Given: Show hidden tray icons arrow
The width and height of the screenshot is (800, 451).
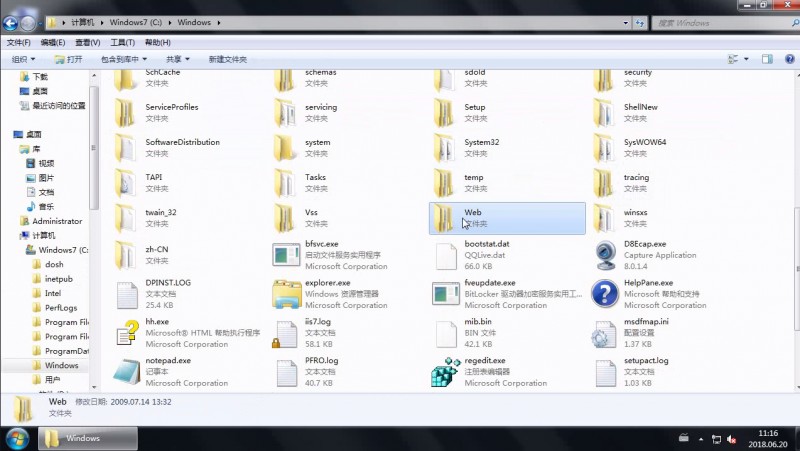Looking at the screenshot, I should tap(701, 439).
